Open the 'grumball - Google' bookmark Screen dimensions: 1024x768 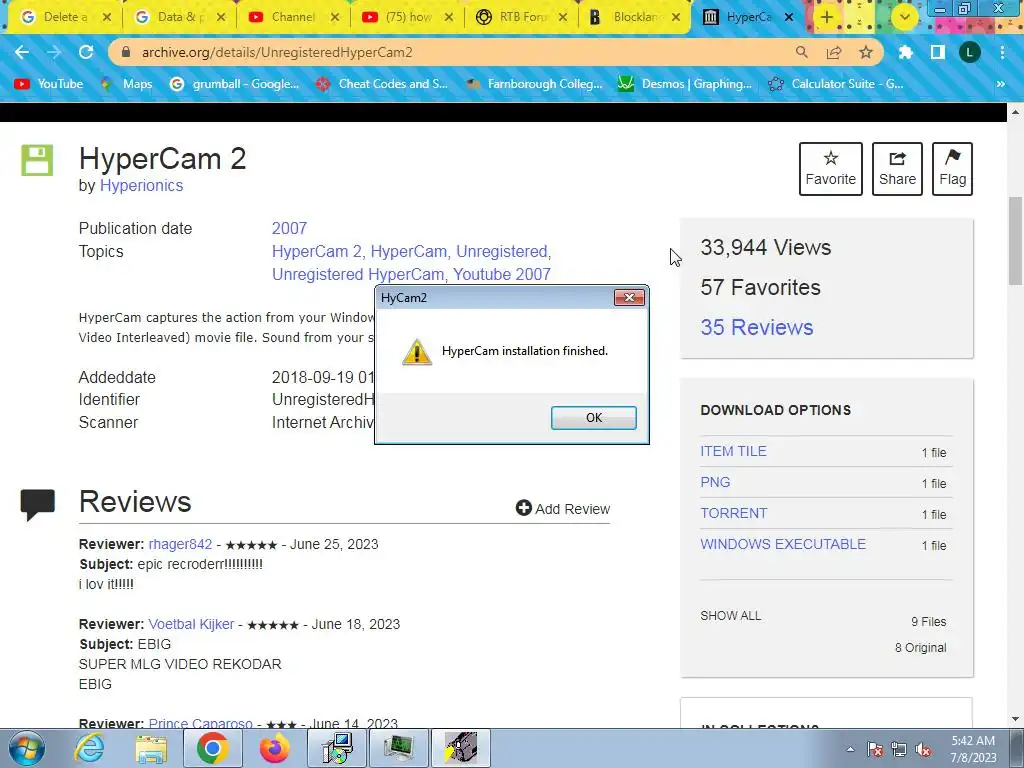[x=234, y=84]
